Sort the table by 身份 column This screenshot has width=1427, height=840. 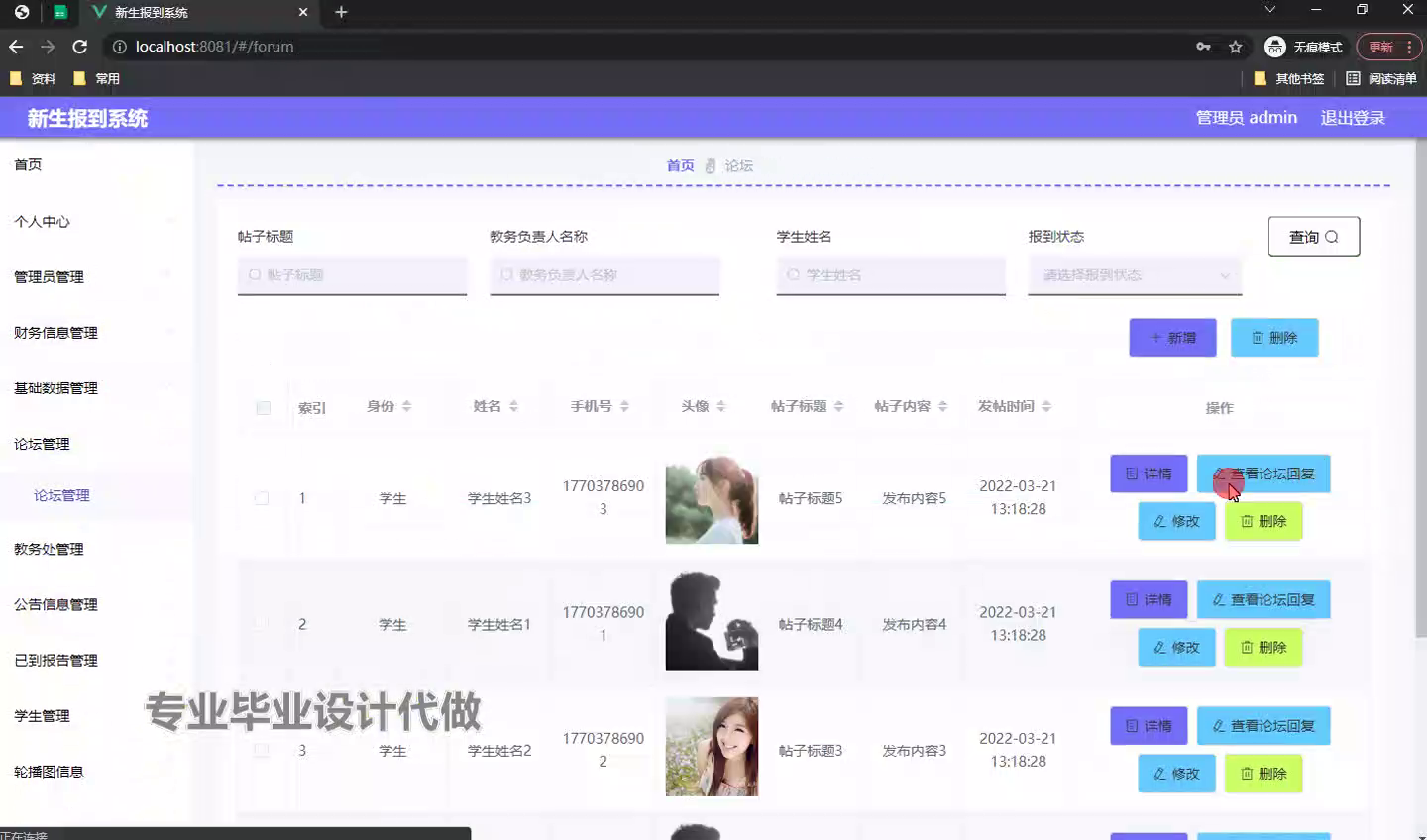pos(406,406)
